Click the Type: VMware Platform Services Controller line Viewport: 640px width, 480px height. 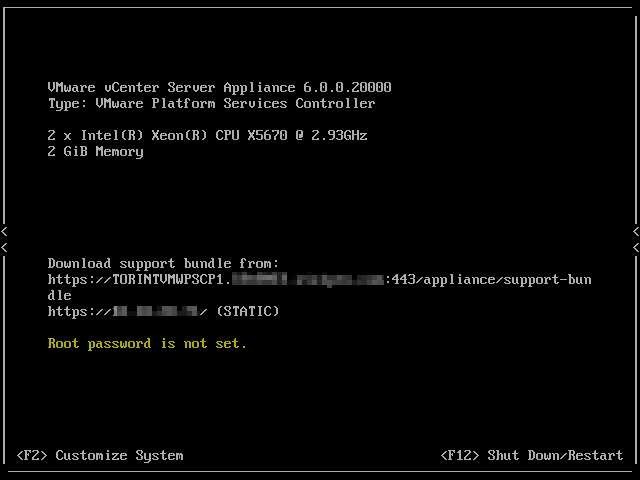point(211,104)
